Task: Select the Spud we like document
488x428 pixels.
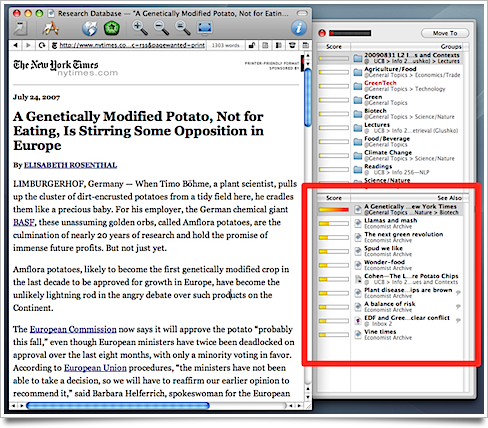Action: click(390, 251)
